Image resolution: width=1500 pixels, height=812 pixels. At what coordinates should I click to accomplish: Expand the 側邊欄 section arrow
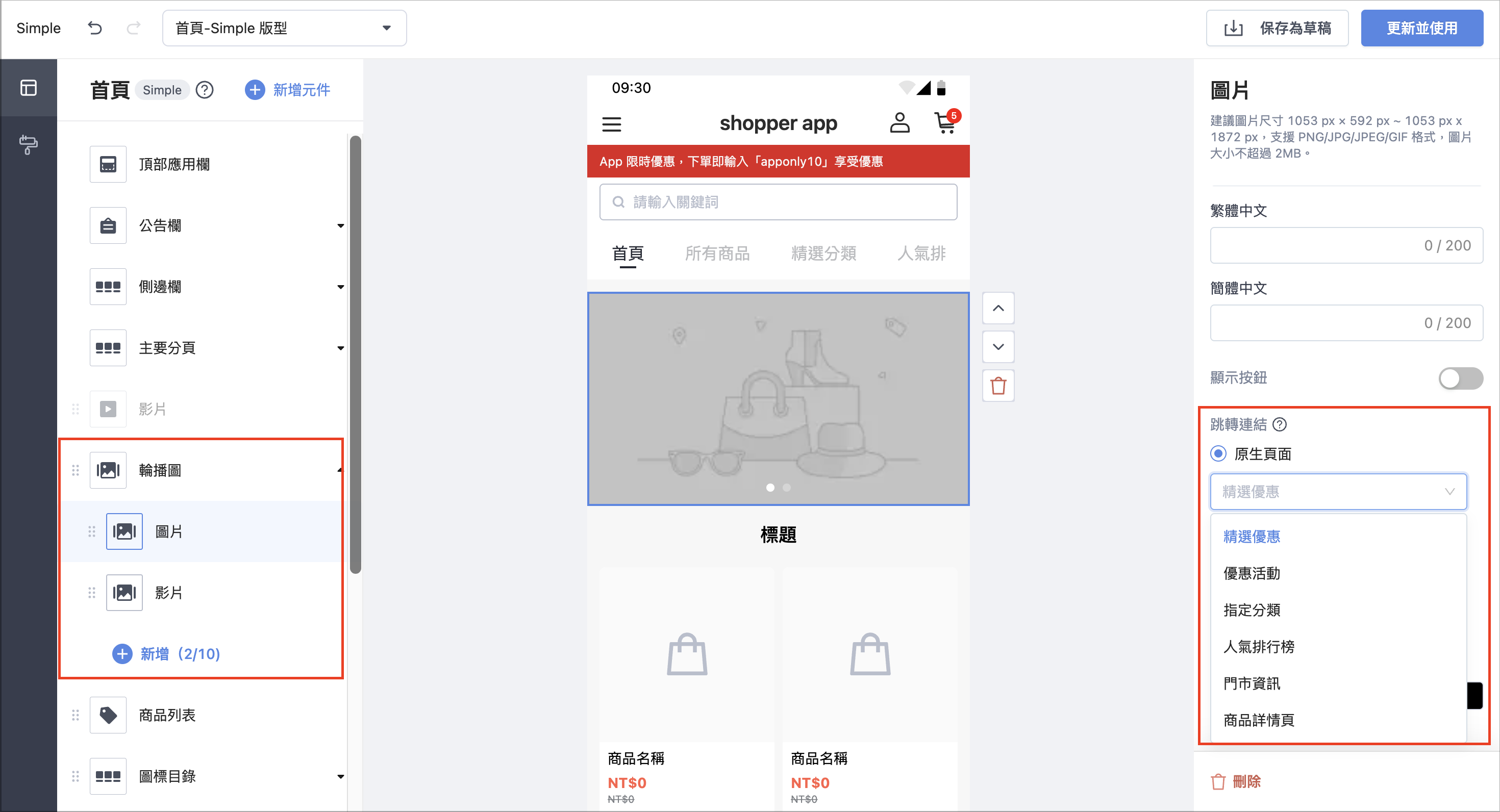click(341, 287)
